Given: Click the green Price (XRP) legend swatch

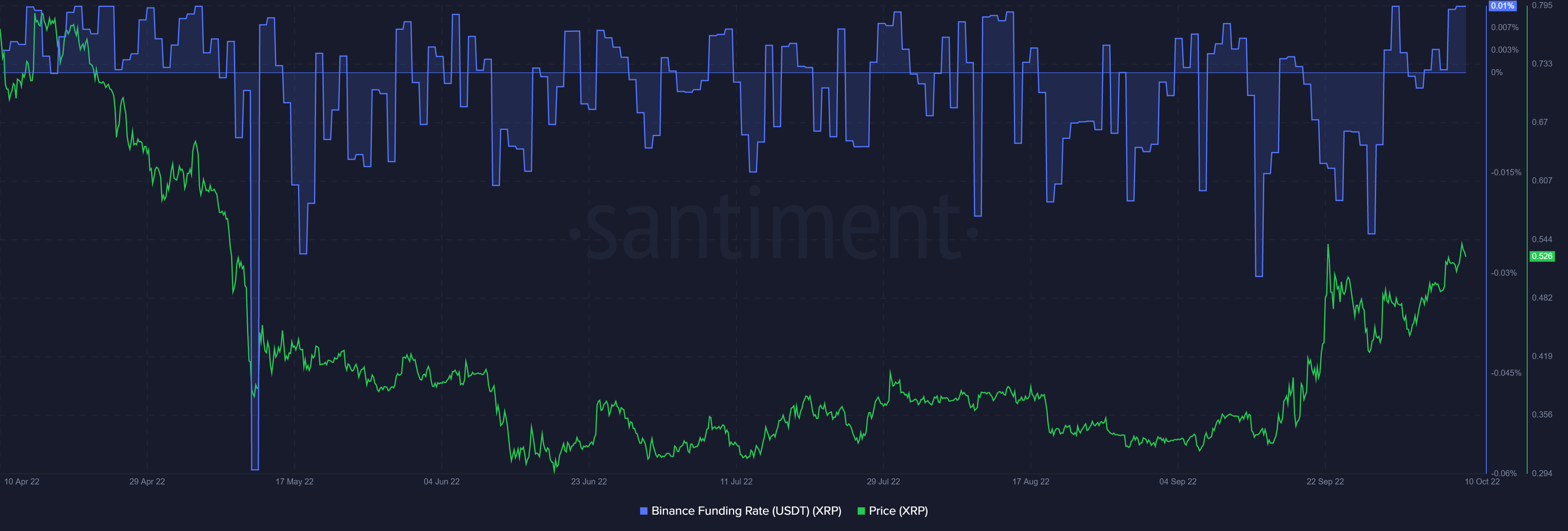Looking at the screenshot, I should click(861, 511).
